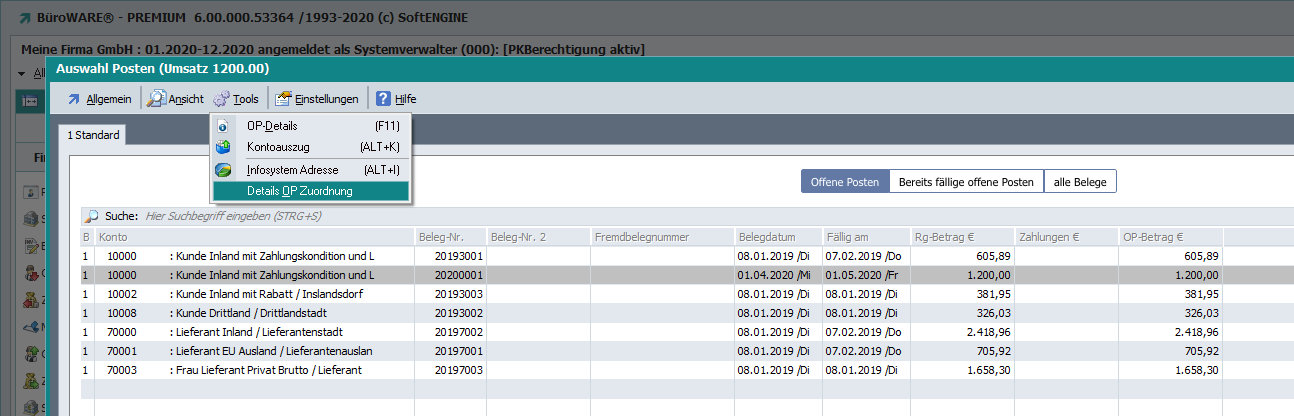Click the Infosystem Adresse globe icon

224,170
